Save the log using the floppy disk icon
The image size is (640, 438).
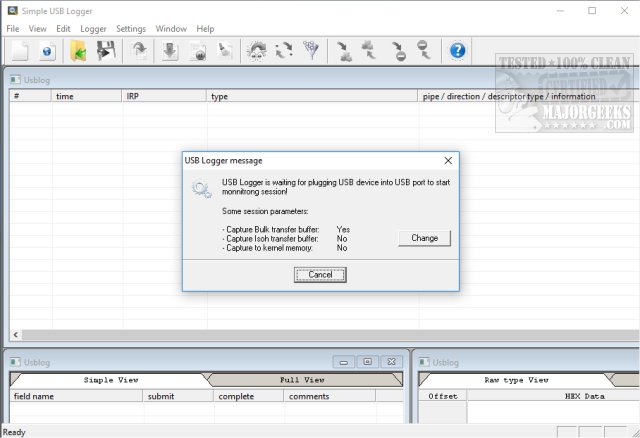[106, 51]
